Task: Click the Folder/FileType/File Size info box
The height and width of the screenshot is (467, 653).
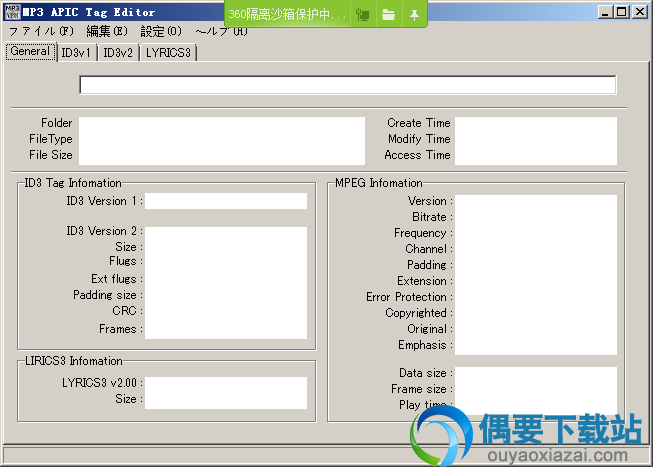Action: point(222,141)
